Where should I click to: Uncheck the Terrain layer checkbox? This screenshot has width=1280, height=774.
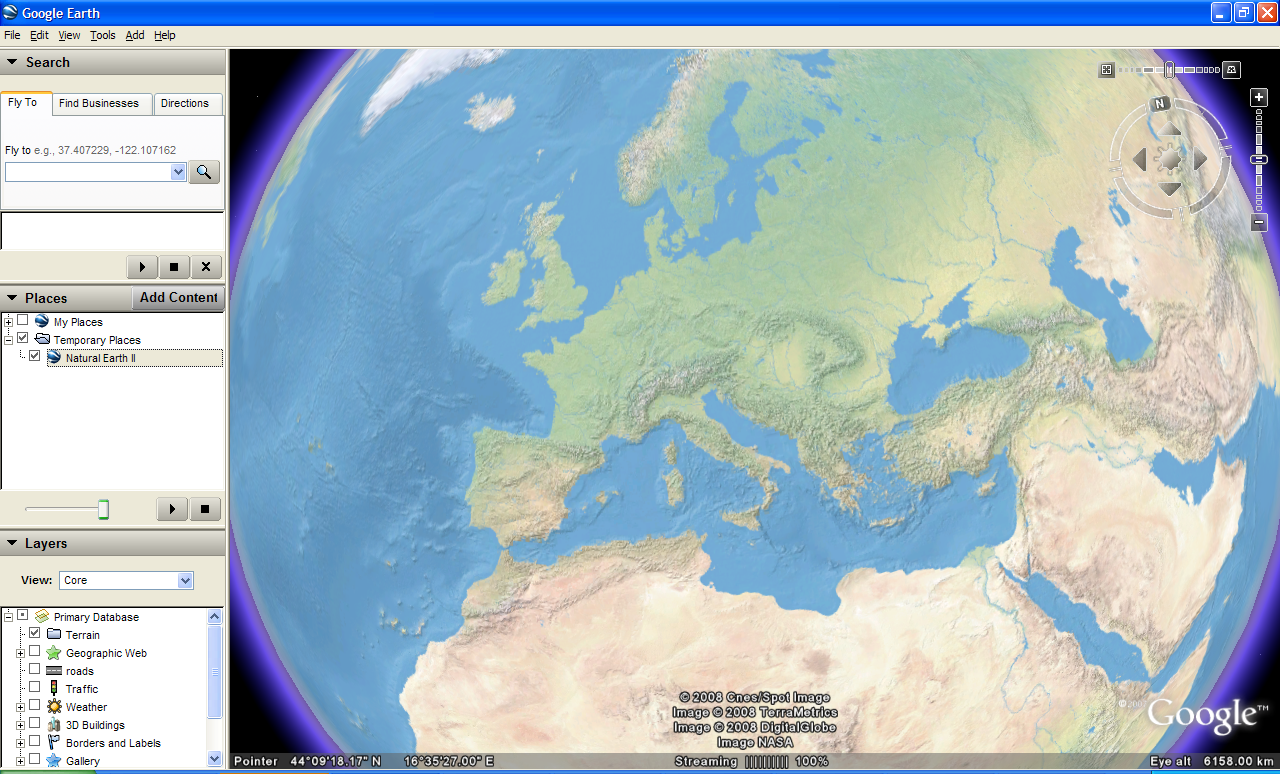(35, 633)
